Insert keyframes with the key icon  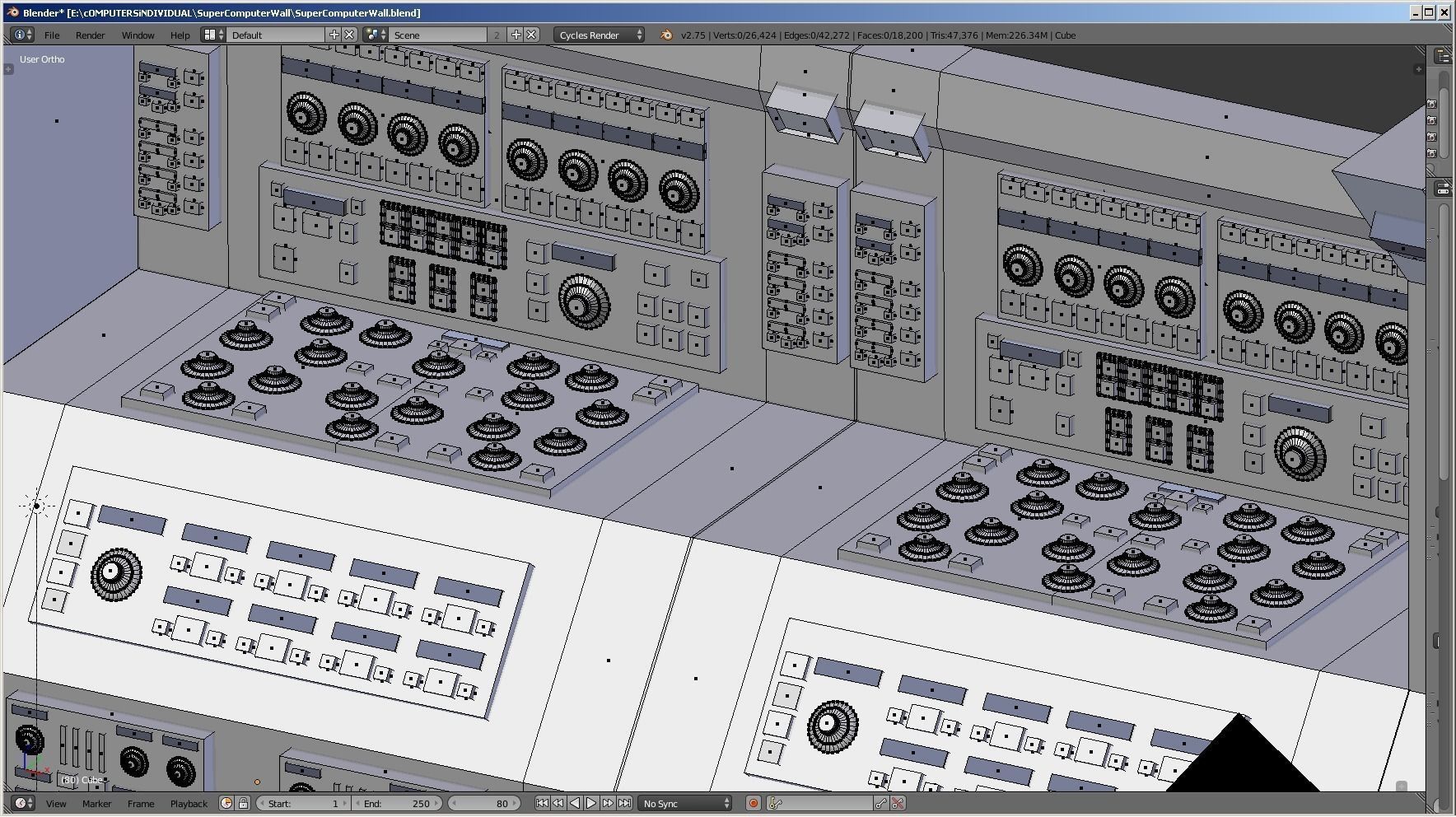click(881, 803)
